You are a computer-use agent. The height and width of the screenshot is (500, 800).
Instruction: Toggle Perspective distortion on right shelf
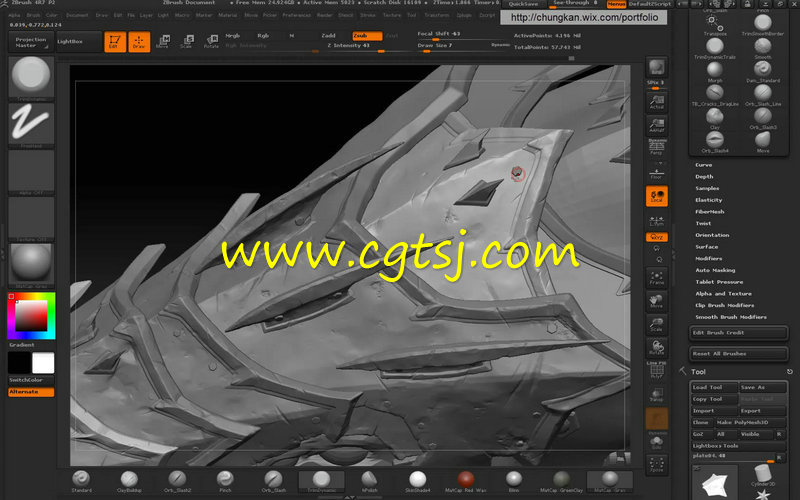(657, 147)
